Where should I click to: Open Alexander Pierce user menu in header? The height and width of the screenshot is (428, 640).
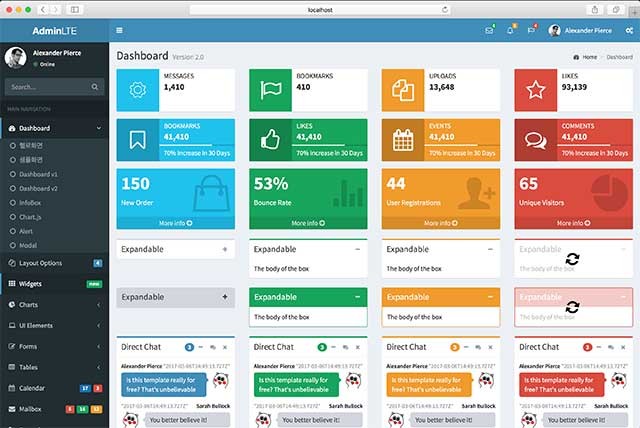(x=580, y=30)
